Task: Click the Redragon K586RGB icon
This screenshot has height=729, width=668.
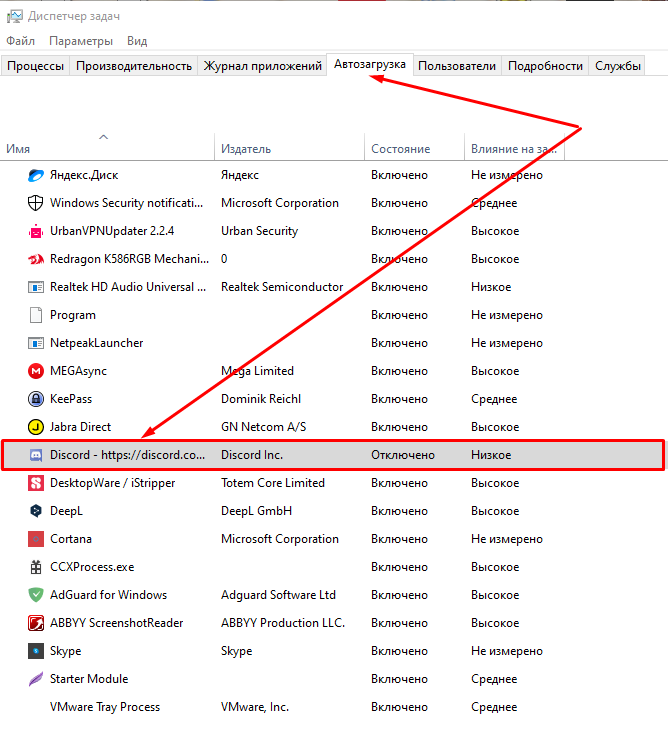Action: [x=36, y=259]
